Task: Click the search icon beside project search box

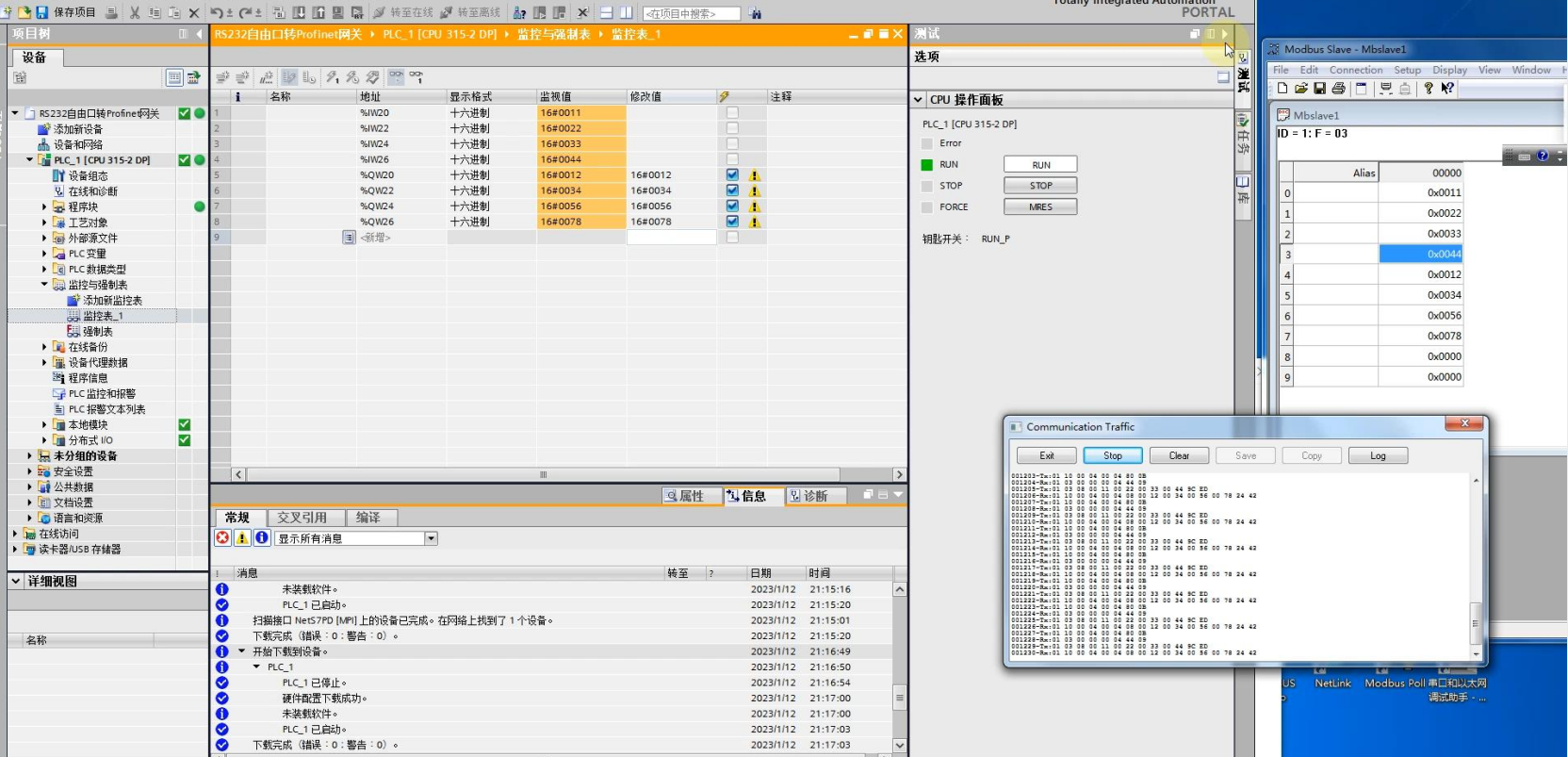Action: [x=755, y=13]
